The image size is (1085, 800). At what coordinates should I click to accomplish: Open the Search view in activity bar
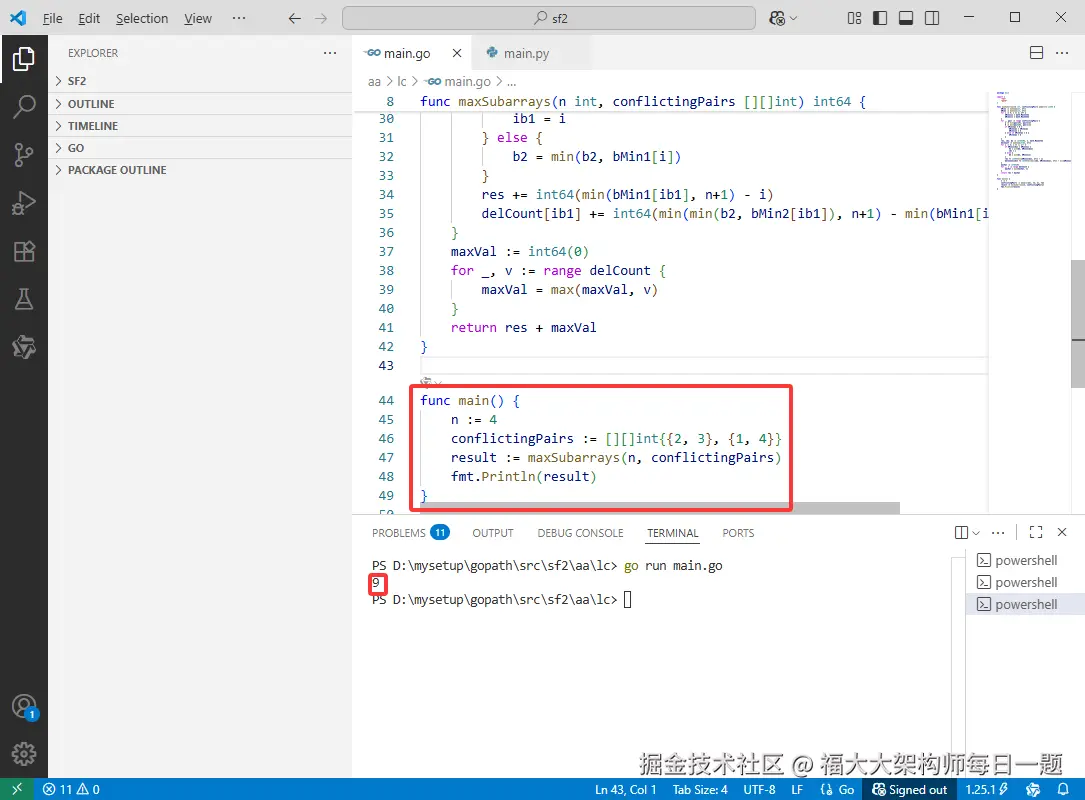pyautogui.click(x=24, y=107)
